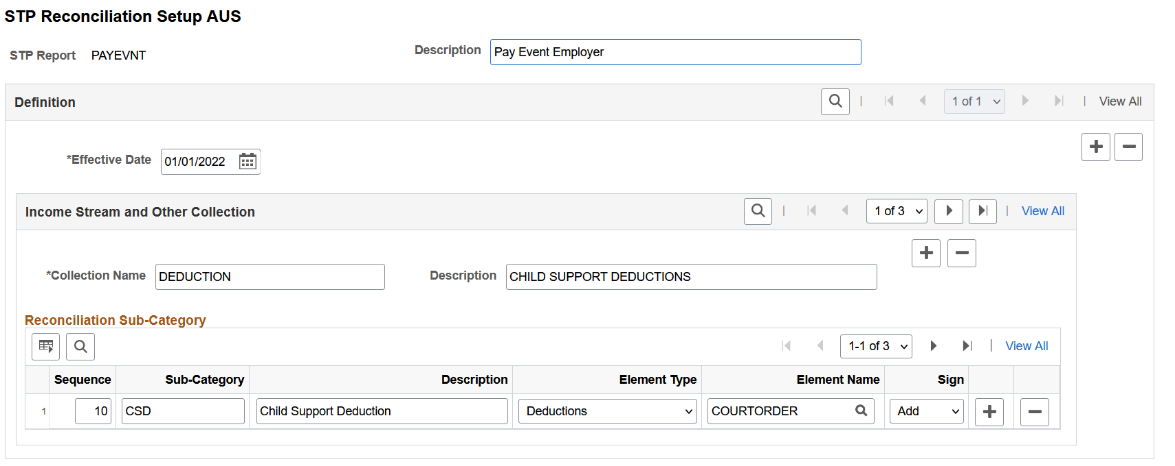Open the Reconciliation Sub-Category grid personalize icon
This screenshot has height=466, width=1175.
[46, 346]
